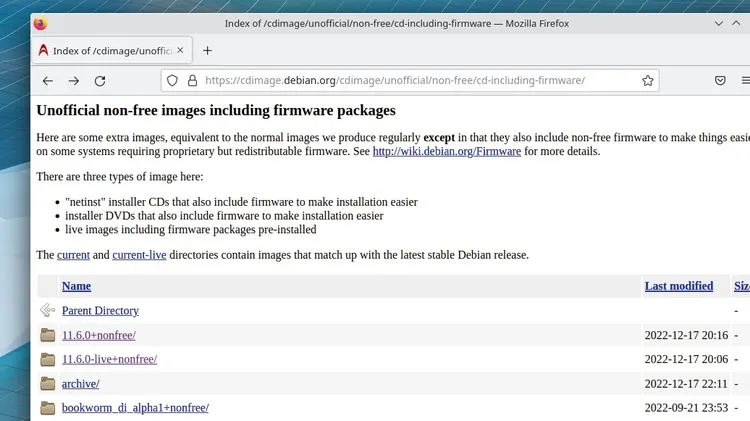750x421 pixels.
Task: Bookmark this page with the star
Action: pyautogui.click(x=648, y=80)
